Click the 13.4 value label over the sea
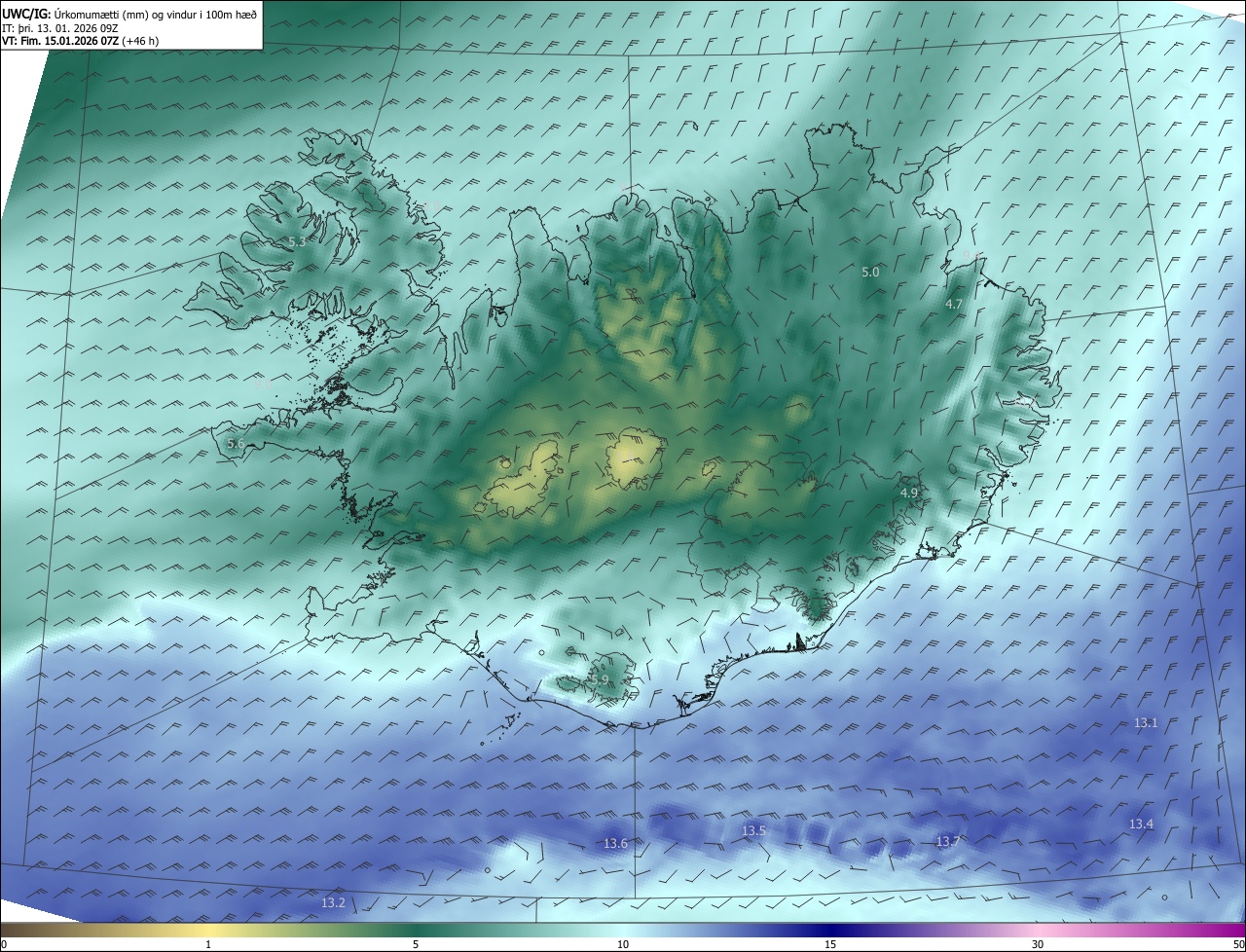 [1141, 824]
